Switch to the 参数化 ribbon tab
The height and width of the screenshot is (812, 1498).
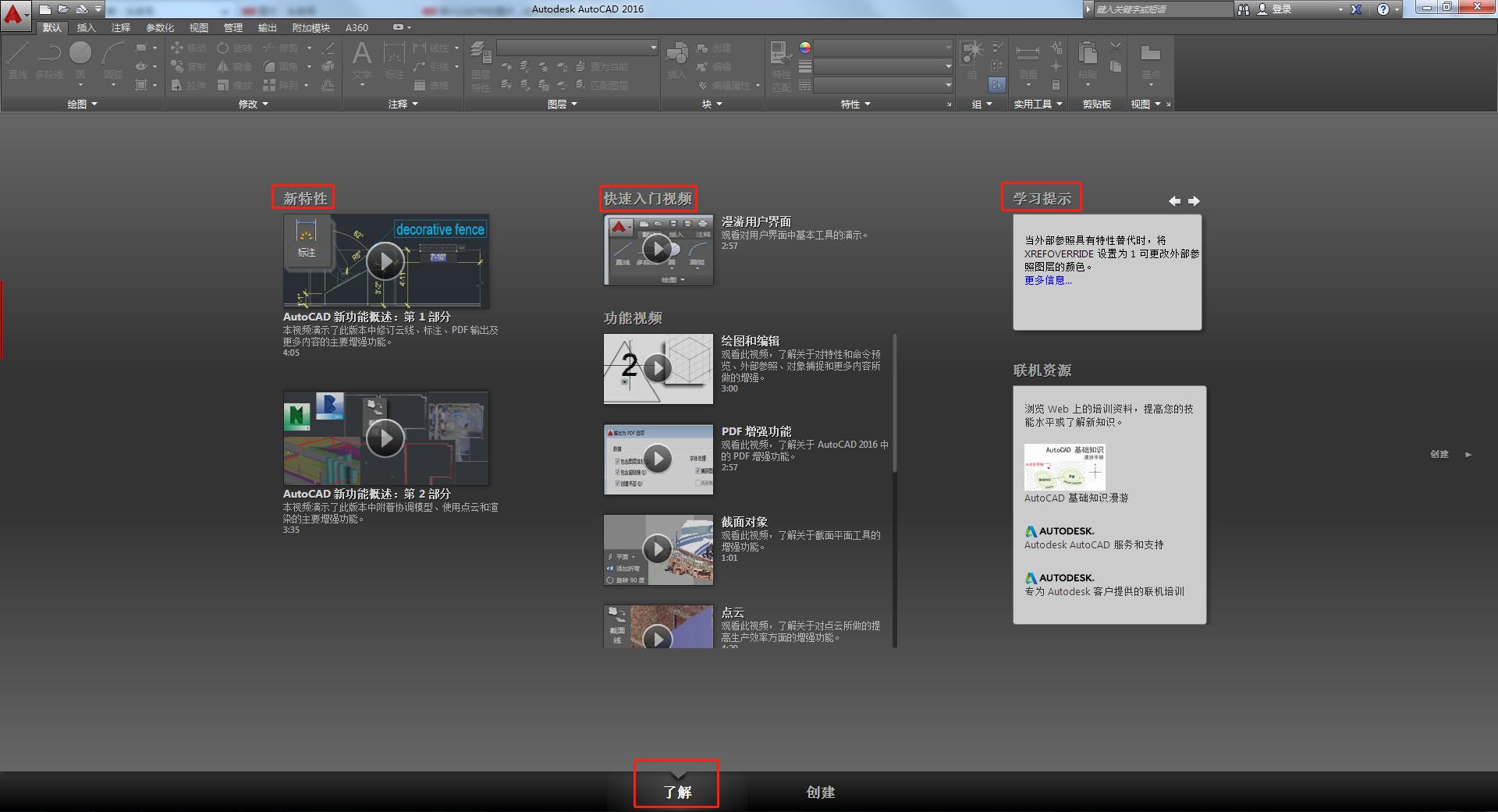[160, 27]
